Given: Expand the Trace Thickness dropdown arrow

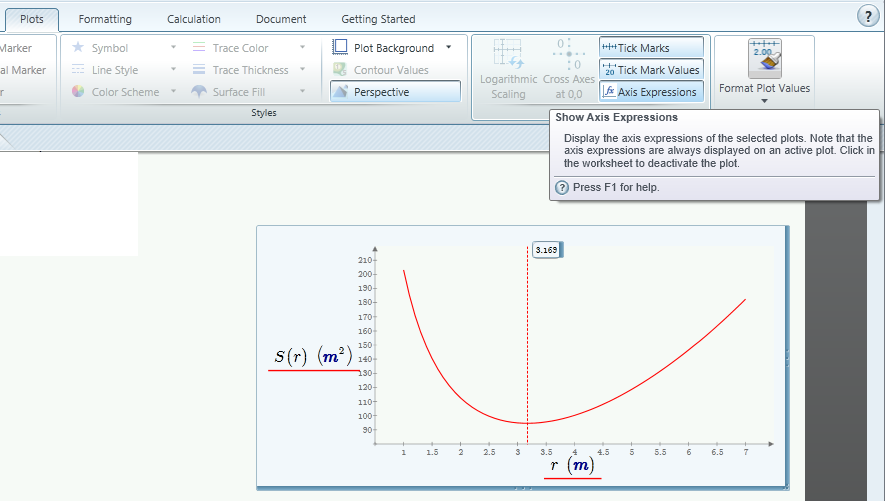Looking at the screenshot, I should pos(303,69).
